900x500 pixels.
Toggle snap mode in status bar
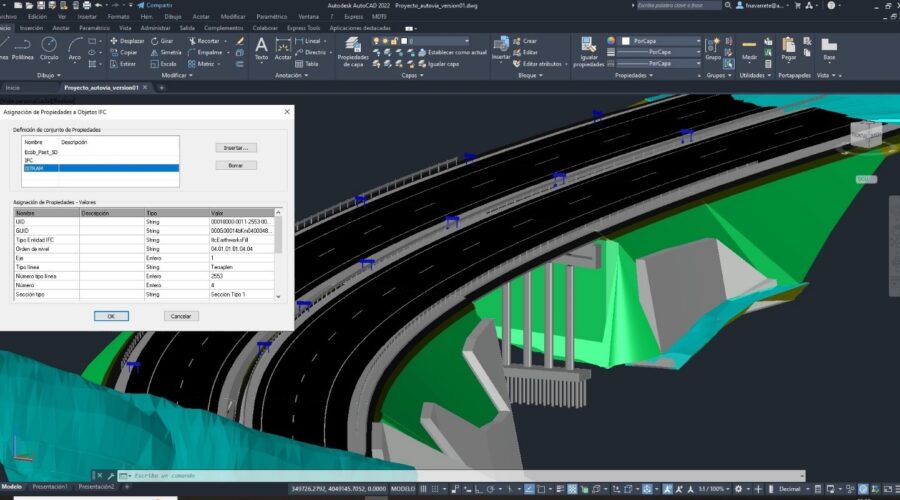[435, 489]
